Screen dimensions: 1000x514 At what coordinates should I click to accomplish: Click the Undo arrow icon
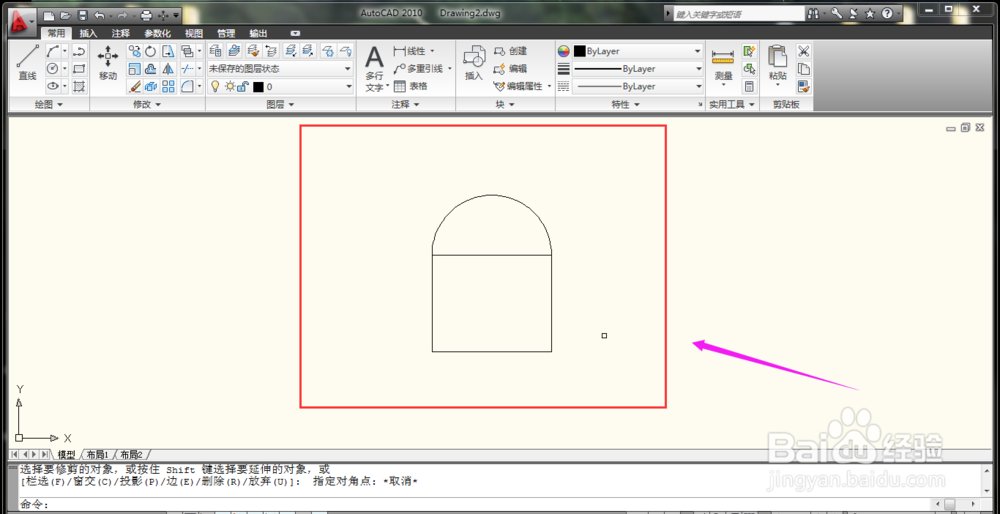pos(99,15)
